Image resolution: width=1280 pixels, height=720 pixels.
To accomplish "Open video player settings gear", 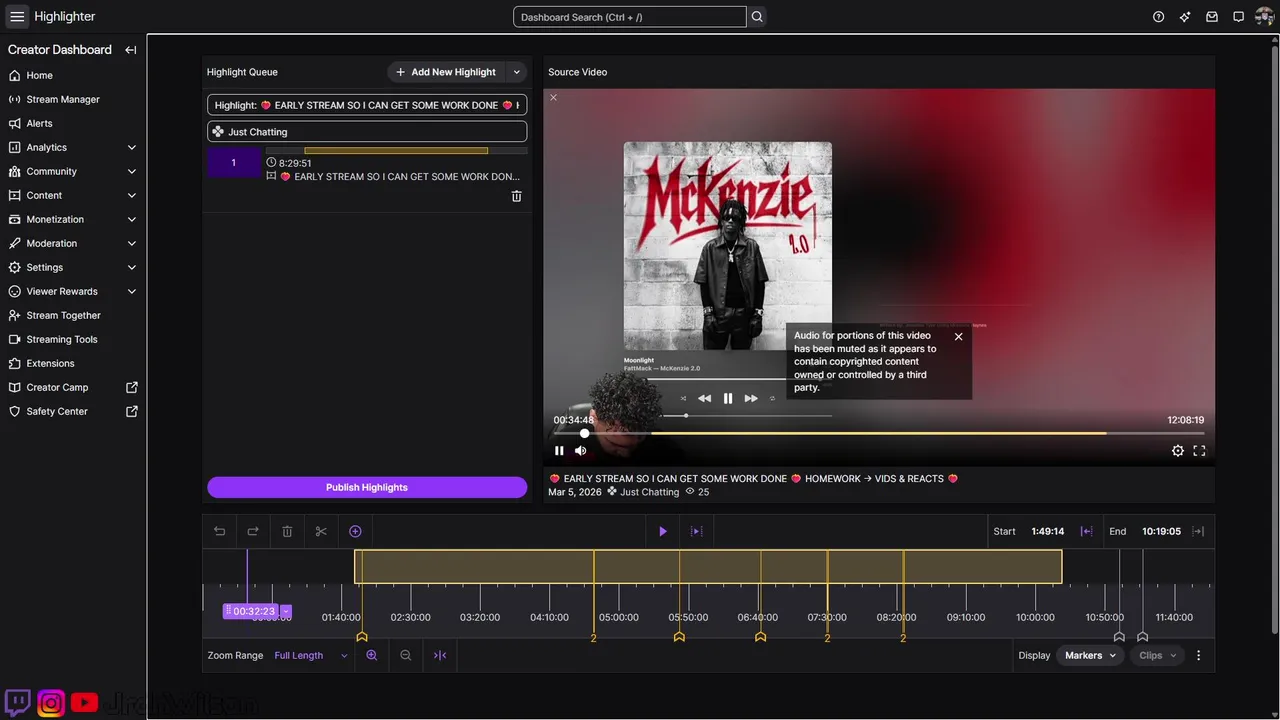I will (x=1178, y=451).
